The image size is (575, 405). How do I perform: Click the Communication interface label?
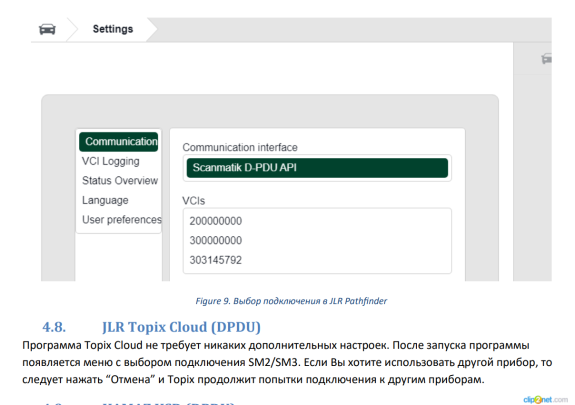240,147
